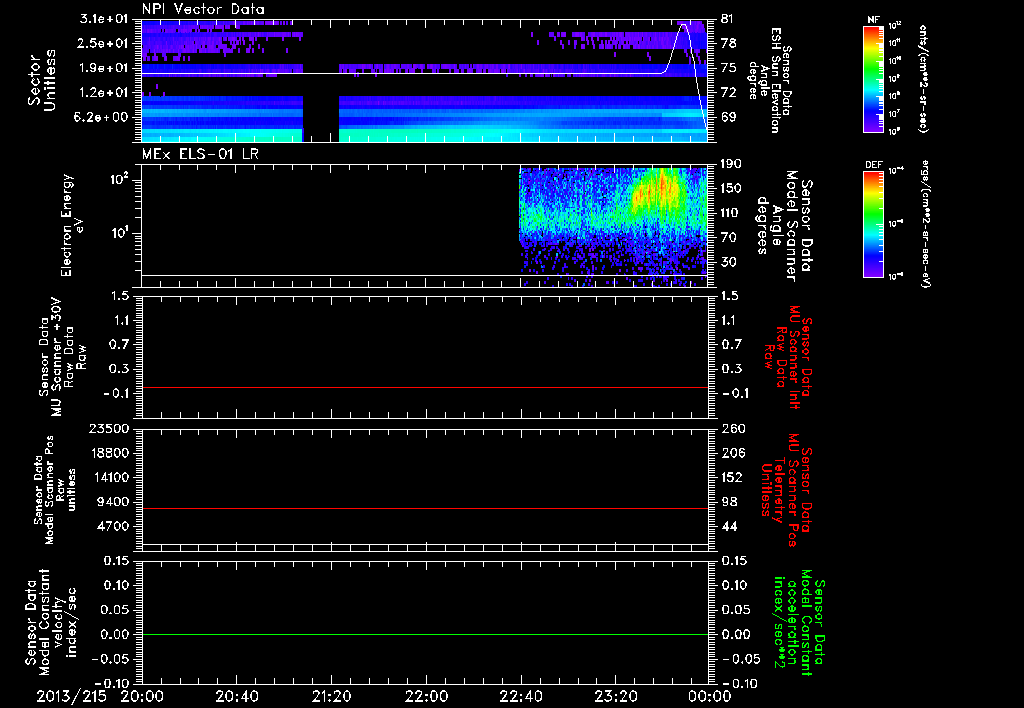Click the 98 telemetry tick label
Screen dimensions: 1024x708
729,502
